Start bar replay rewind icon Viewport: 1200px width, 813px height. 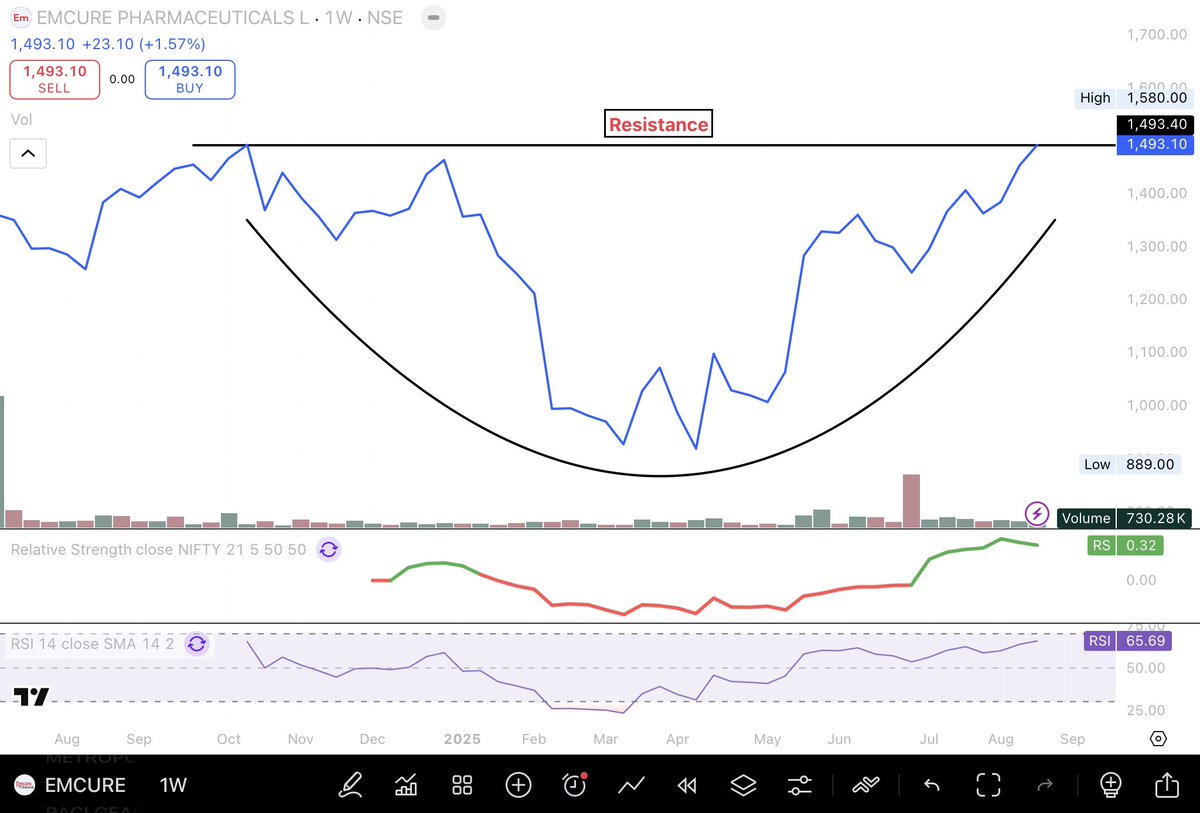686,785
